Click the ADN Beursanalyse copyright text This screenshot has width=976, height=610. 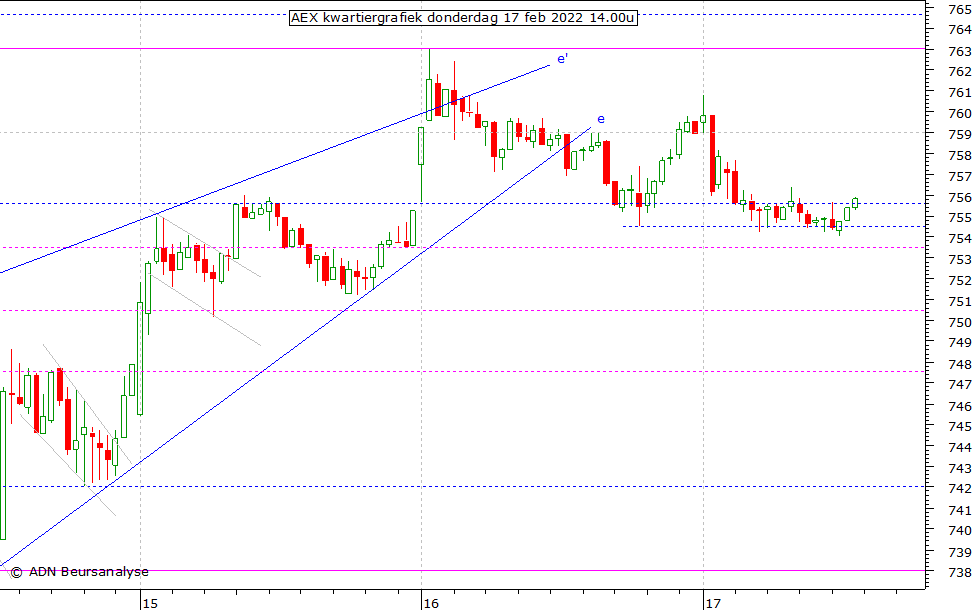(x=80, y=572)
